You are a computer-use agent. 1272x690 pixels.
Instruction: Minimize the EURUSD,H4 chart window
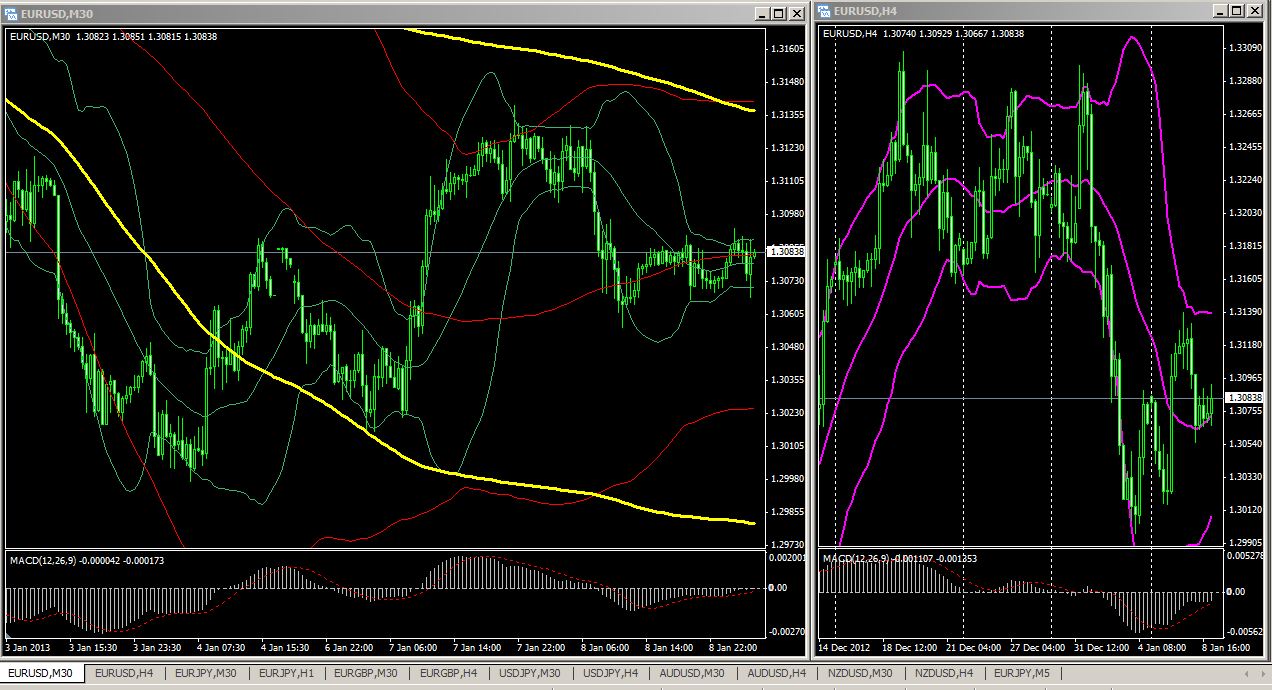pyautogui.click(x=1223, y=11)
